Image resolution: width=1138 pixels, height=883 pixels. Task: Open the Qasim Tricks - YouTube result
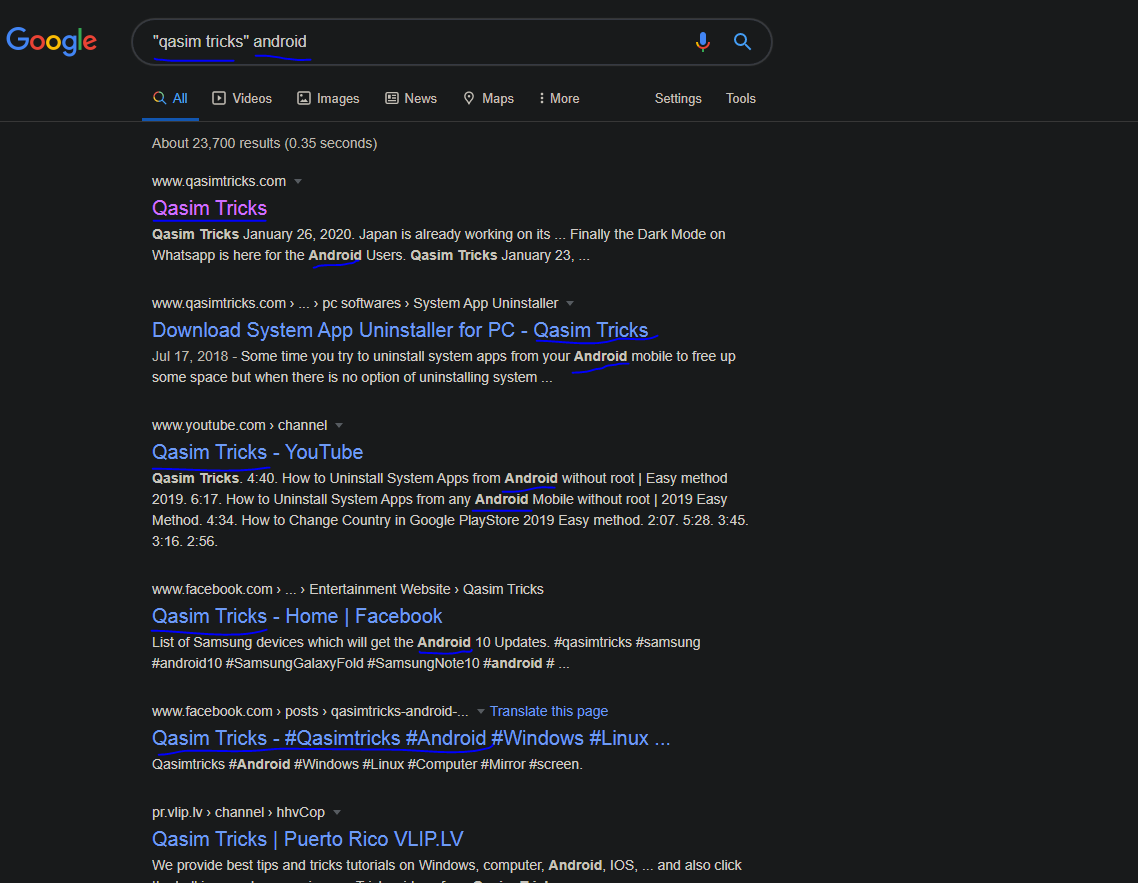click(257, 452)
